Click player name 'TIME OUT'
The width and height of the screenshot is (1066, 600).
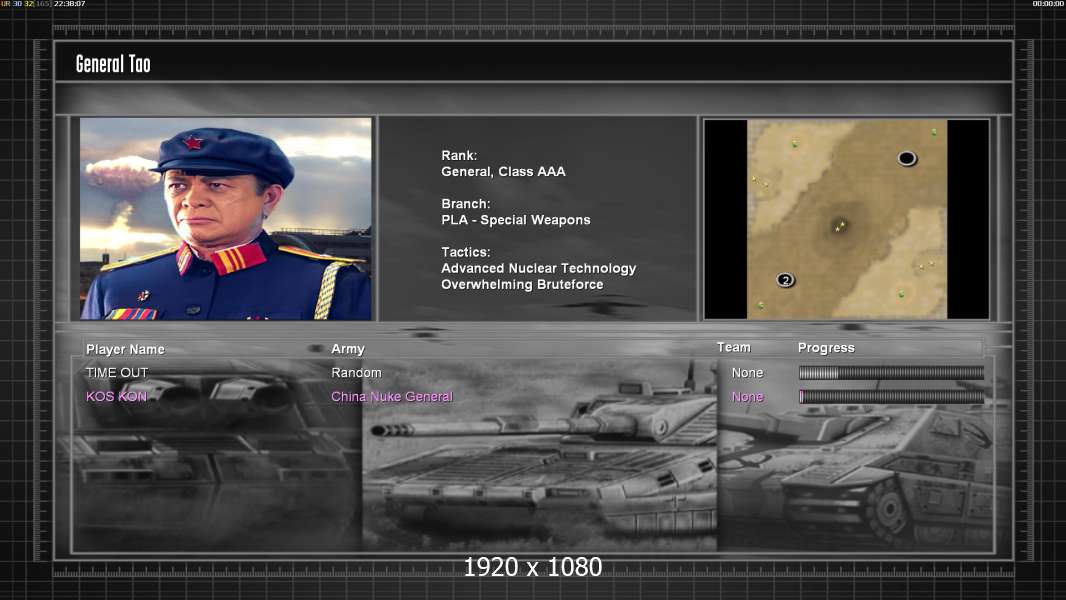117,373
